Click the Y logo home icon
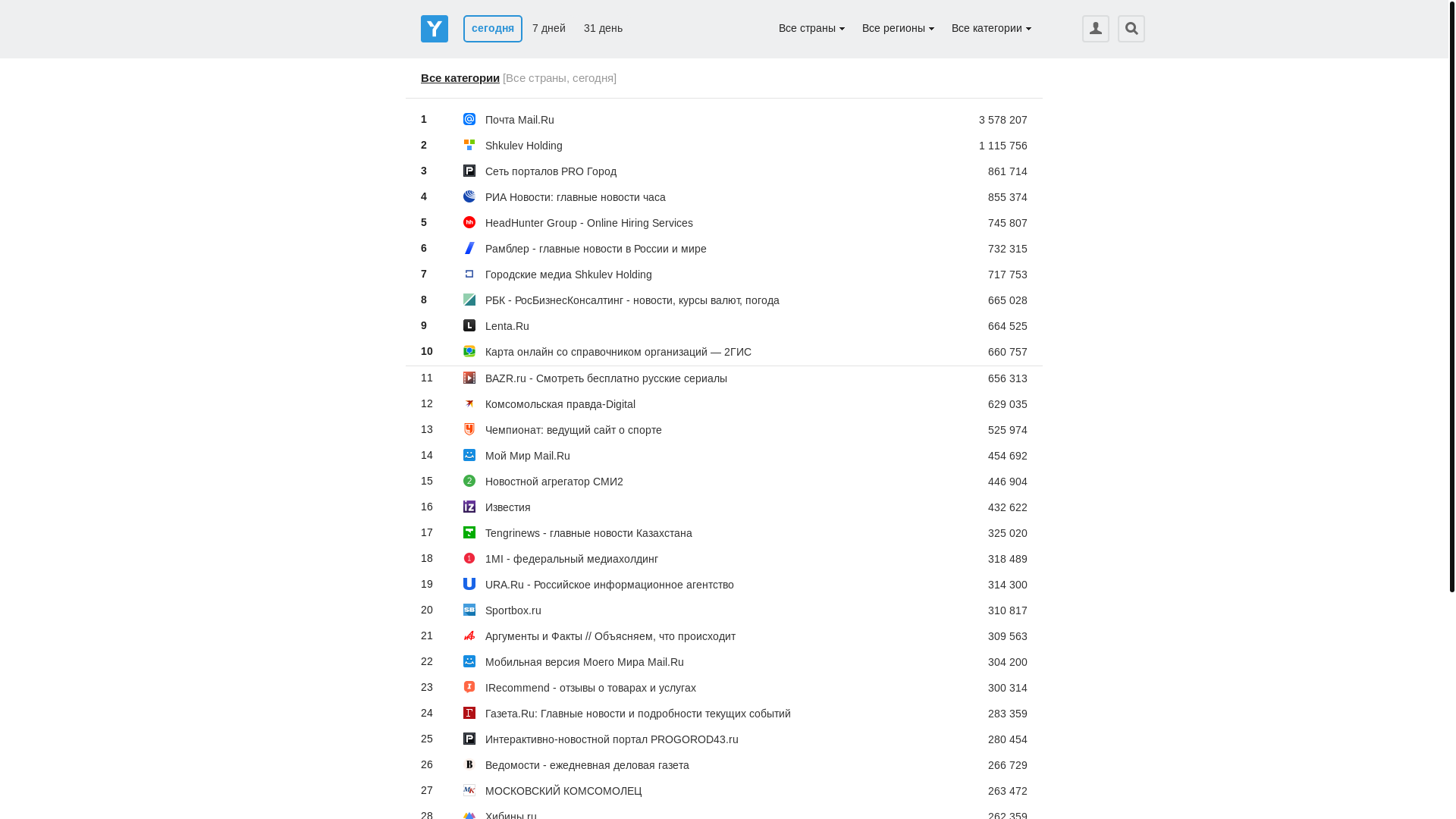The image size is (1456, 819). [x=435, y=29]
